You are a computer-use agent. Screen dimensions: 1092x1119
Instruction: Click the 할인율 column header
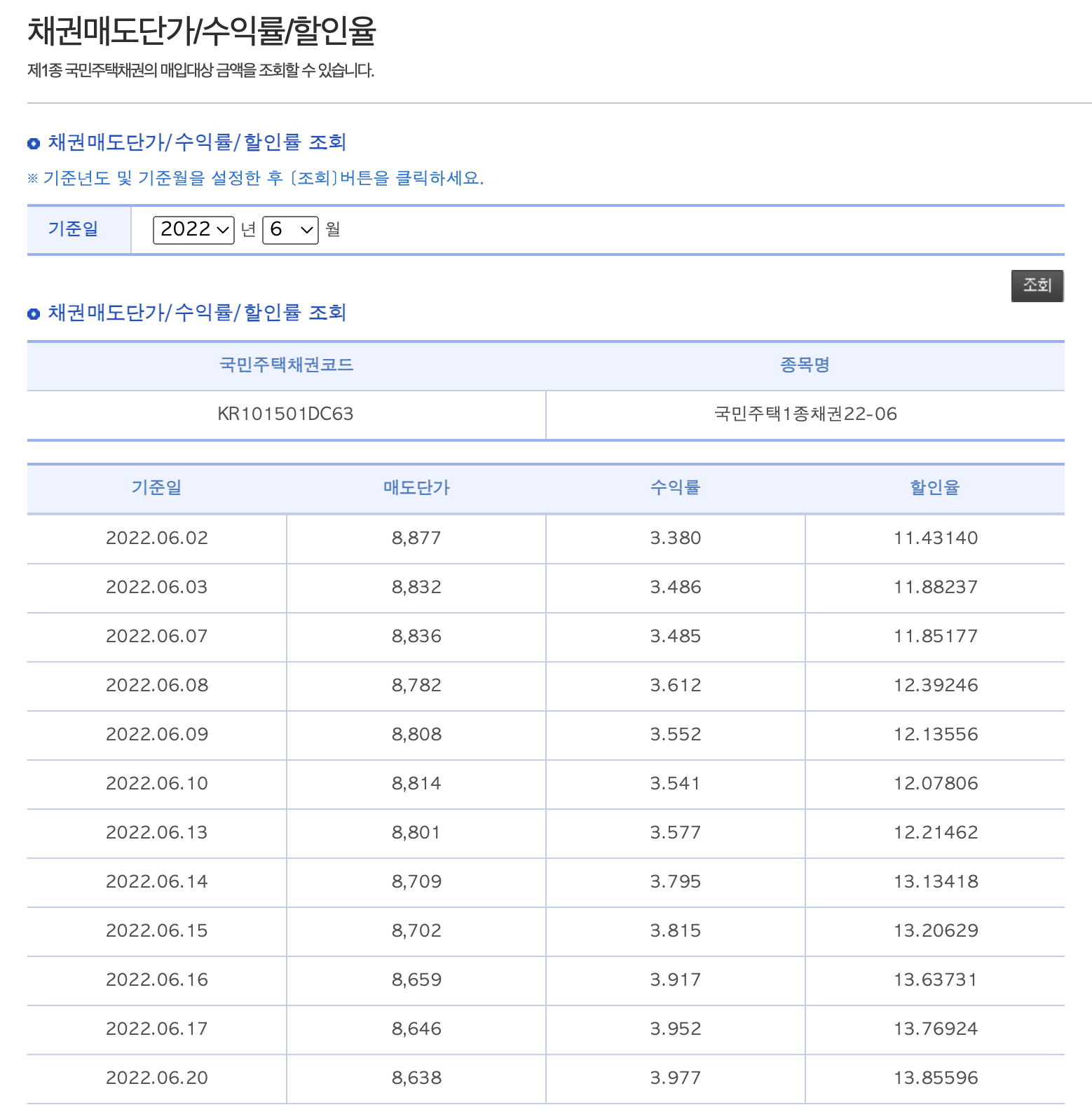point(935,488)
